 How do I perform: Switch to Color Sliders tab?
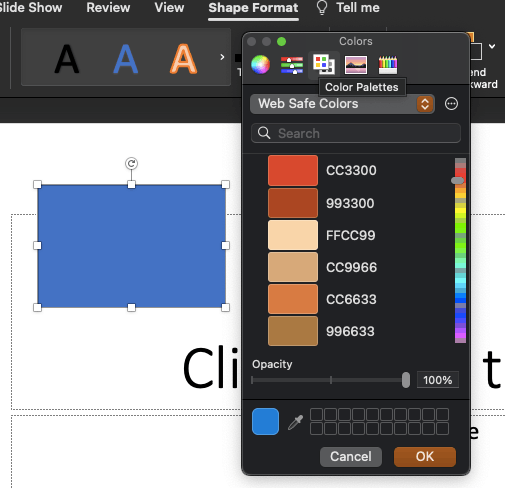click(x=292, y=65)
